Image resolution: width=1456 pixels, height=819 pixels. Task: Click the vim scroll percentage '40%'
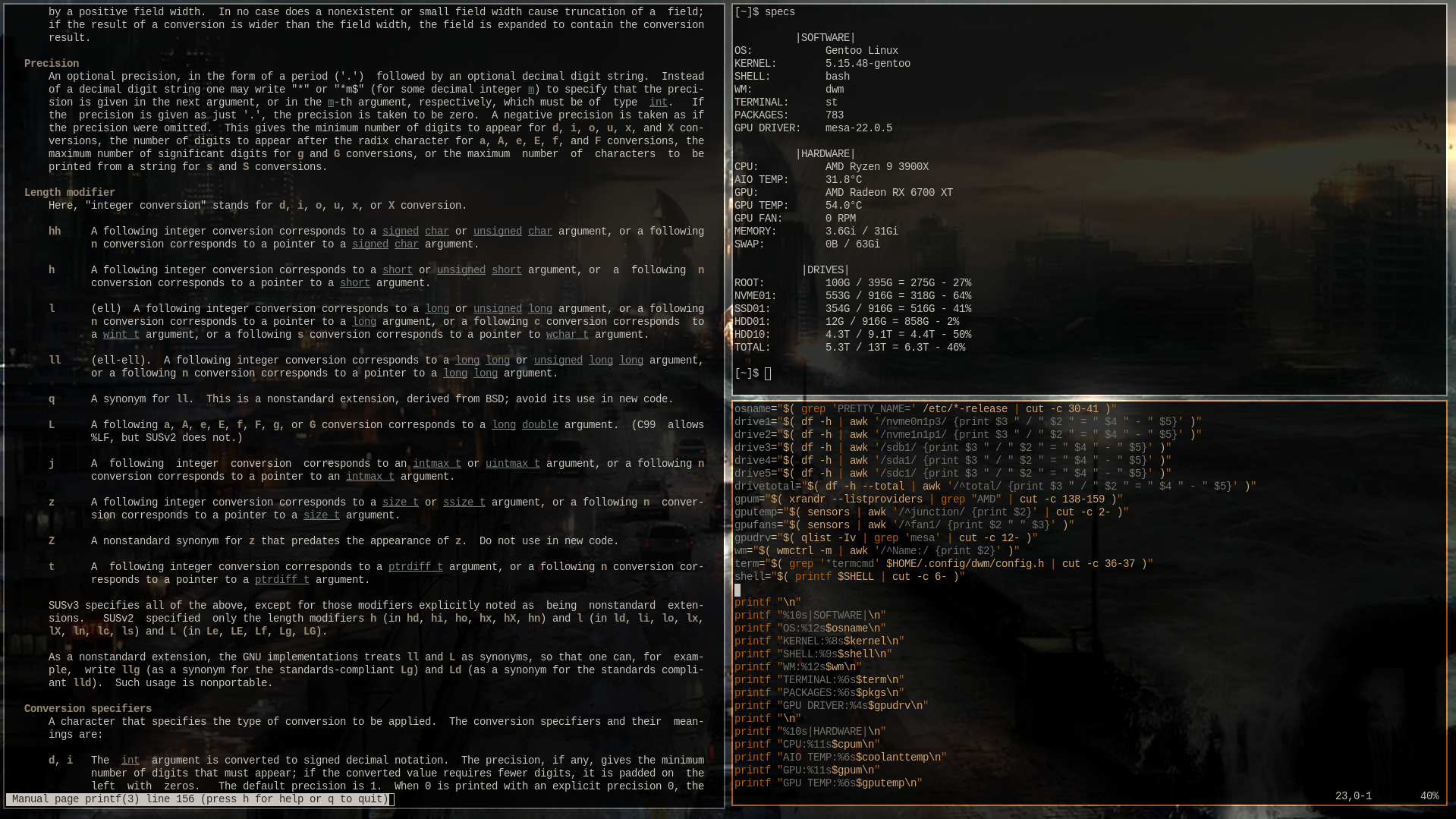[x=1429, y=796]
